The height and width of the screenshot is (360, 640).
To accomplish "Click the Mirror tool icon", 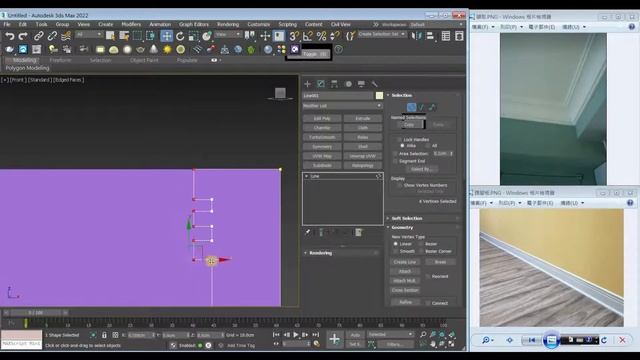I will 416,36.
